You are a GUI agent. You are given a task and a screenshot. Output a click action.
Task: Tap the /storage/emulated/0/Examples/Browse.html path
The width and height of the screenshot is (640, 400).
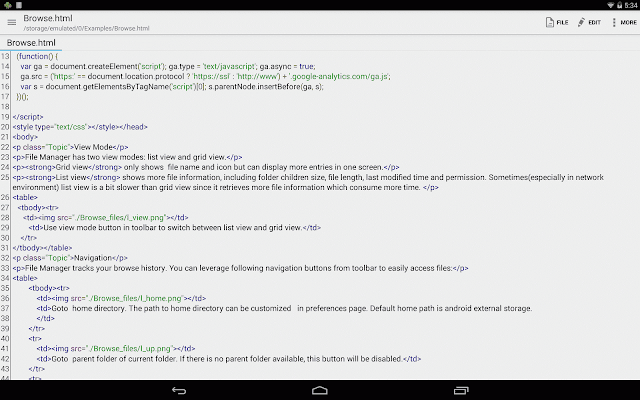[x=86, y=29]
